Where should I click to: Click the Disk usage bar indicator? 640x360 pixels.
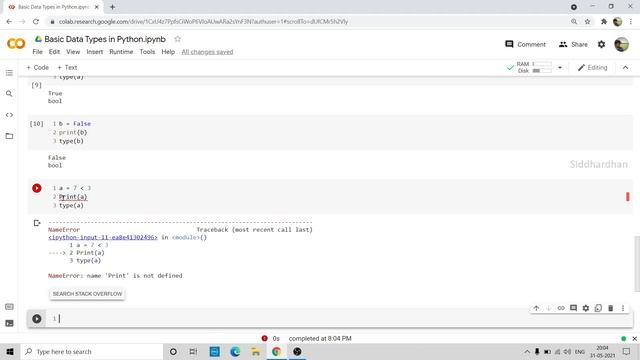[542, 71]
